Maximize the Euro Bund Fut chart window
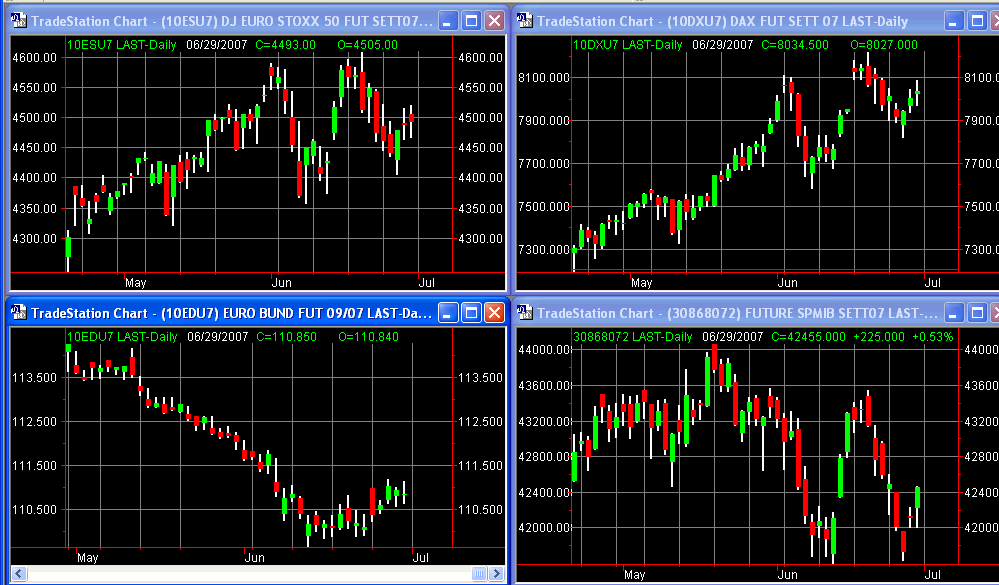This screenshot has width=999, height=585. [x=470, y=313]
